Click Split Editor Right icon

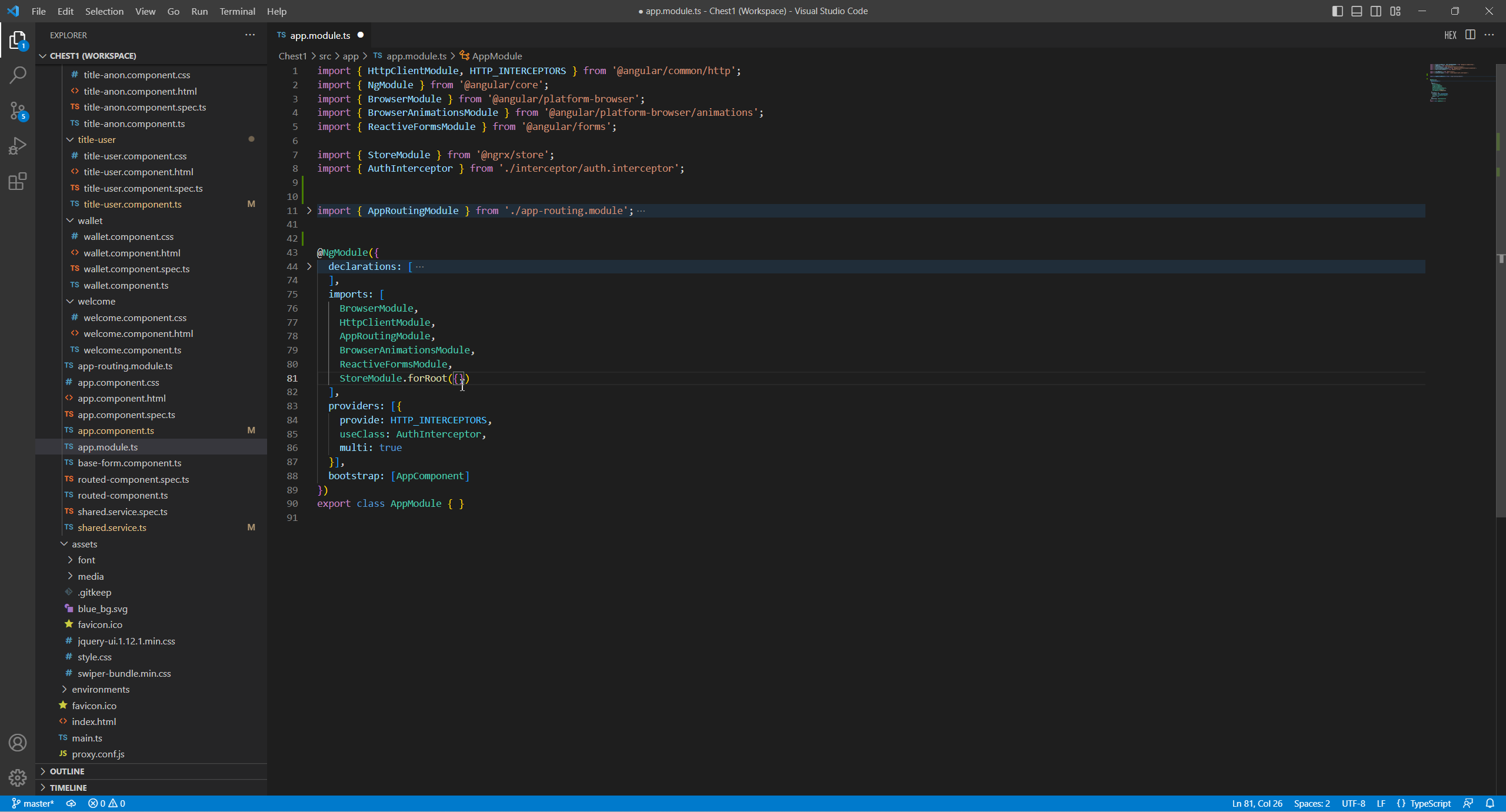pyautogui.click(x=1470, y=35)
